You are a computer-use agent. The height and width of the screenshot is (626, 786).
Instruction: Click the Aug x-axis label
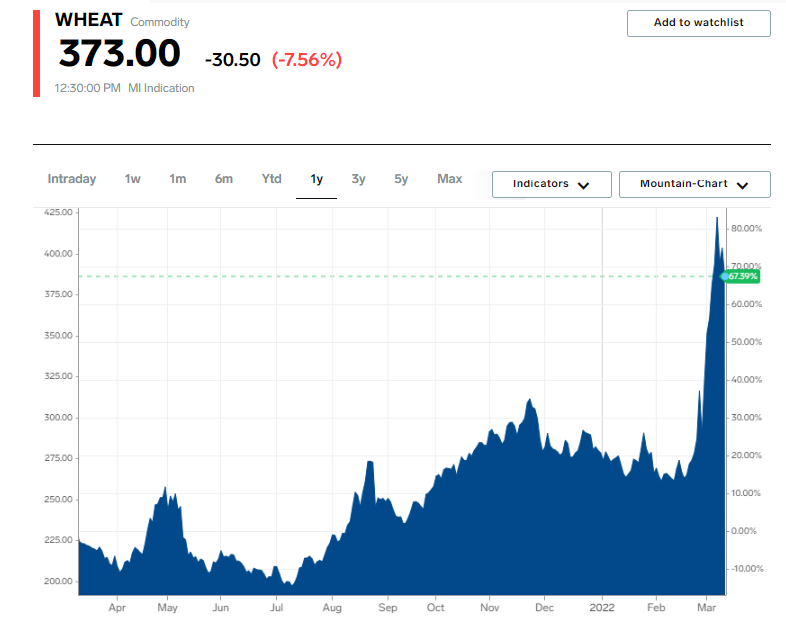pos(332,607)
